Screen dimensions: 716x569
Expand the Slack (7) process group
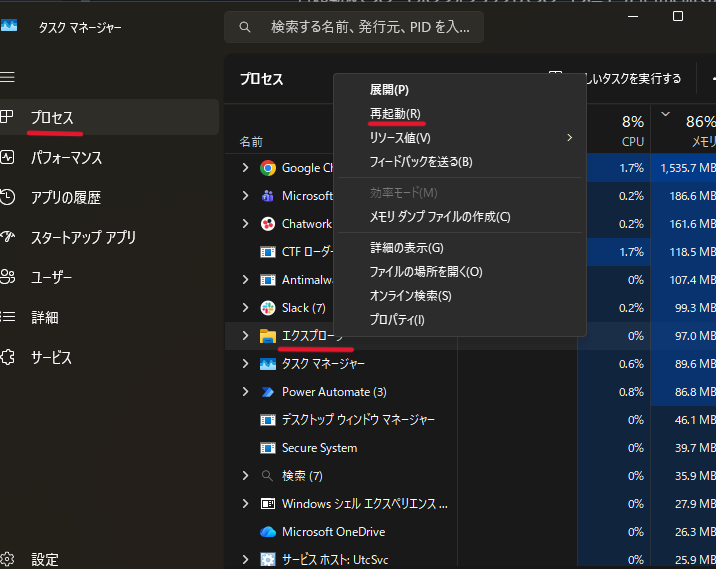click(x=245, y=308)
